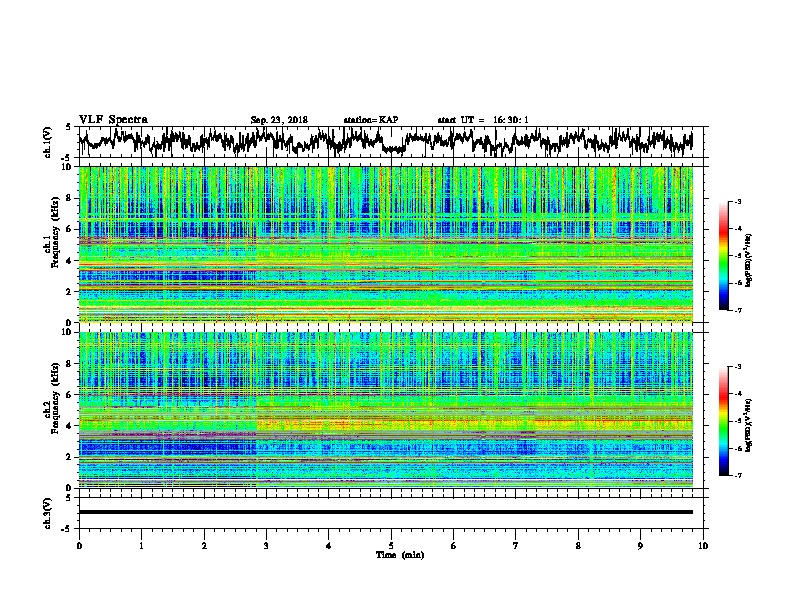Click the "5" tick on ch.1(V) axis
This screenshot has height=612, width=792.
coord(69,127)
